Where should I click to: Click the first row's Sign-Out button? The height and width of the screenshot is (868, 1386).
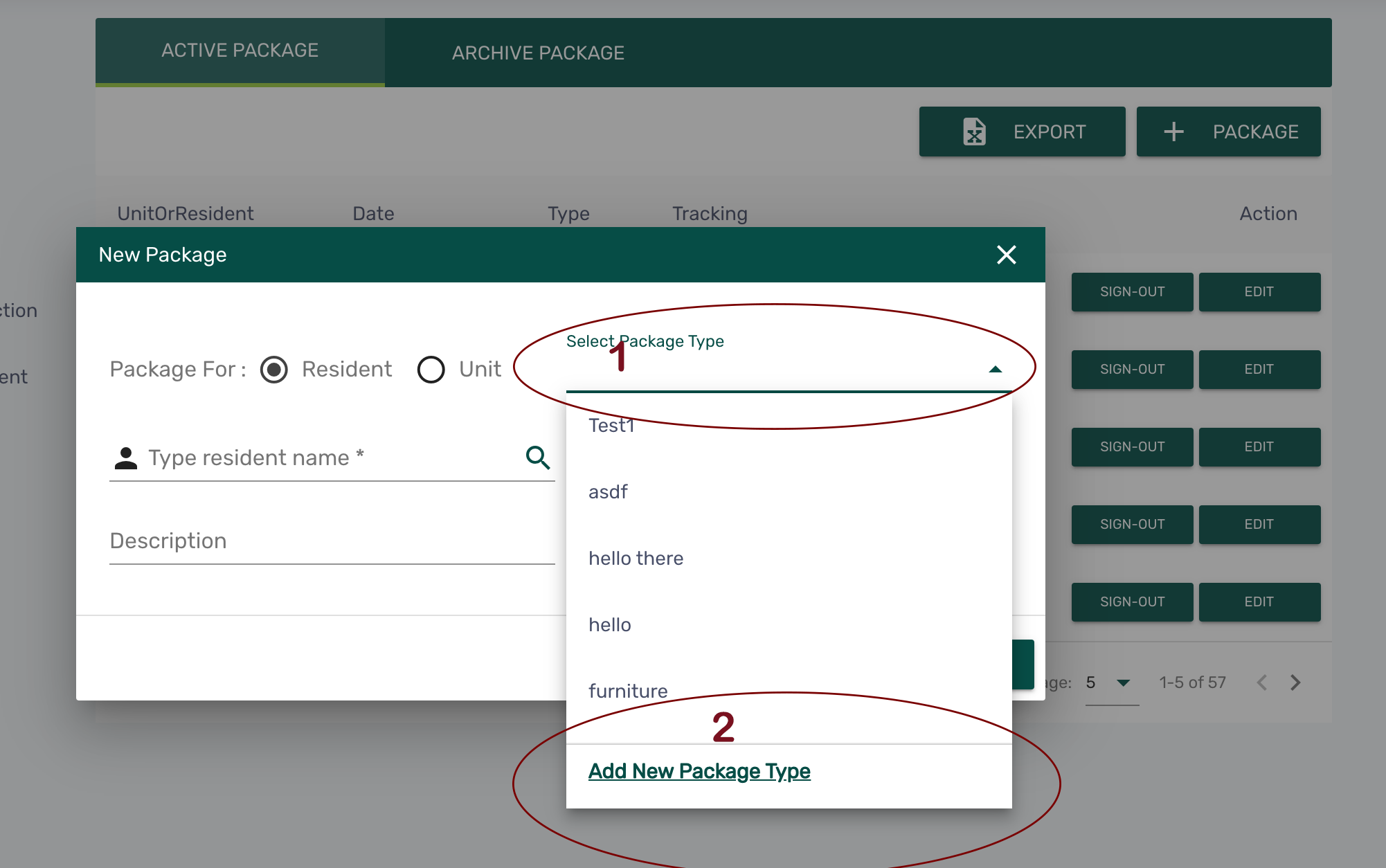coord(1132,292)
